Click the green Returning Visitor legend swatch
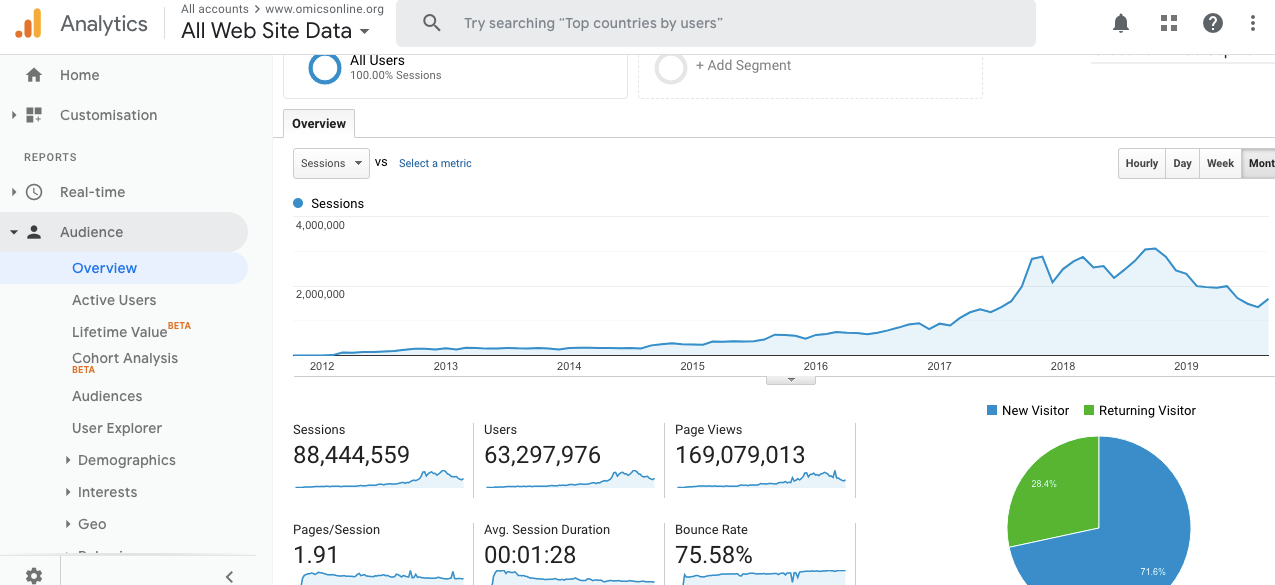 (1089, 410)
